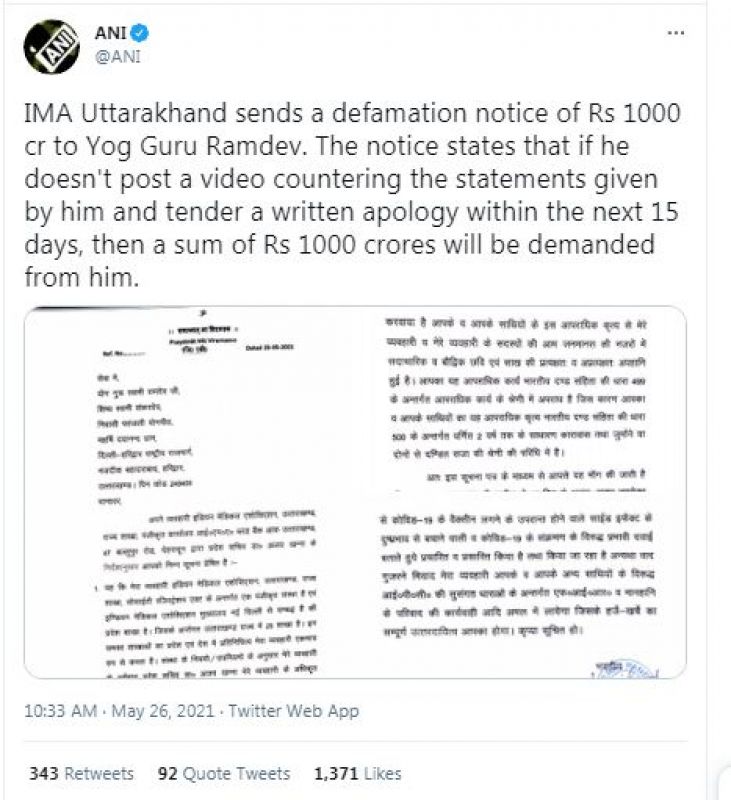The width and height of the screenshot is (731, 800).
Task: Click the letterhead at top of the letter
Action: (x=204, y=338)
